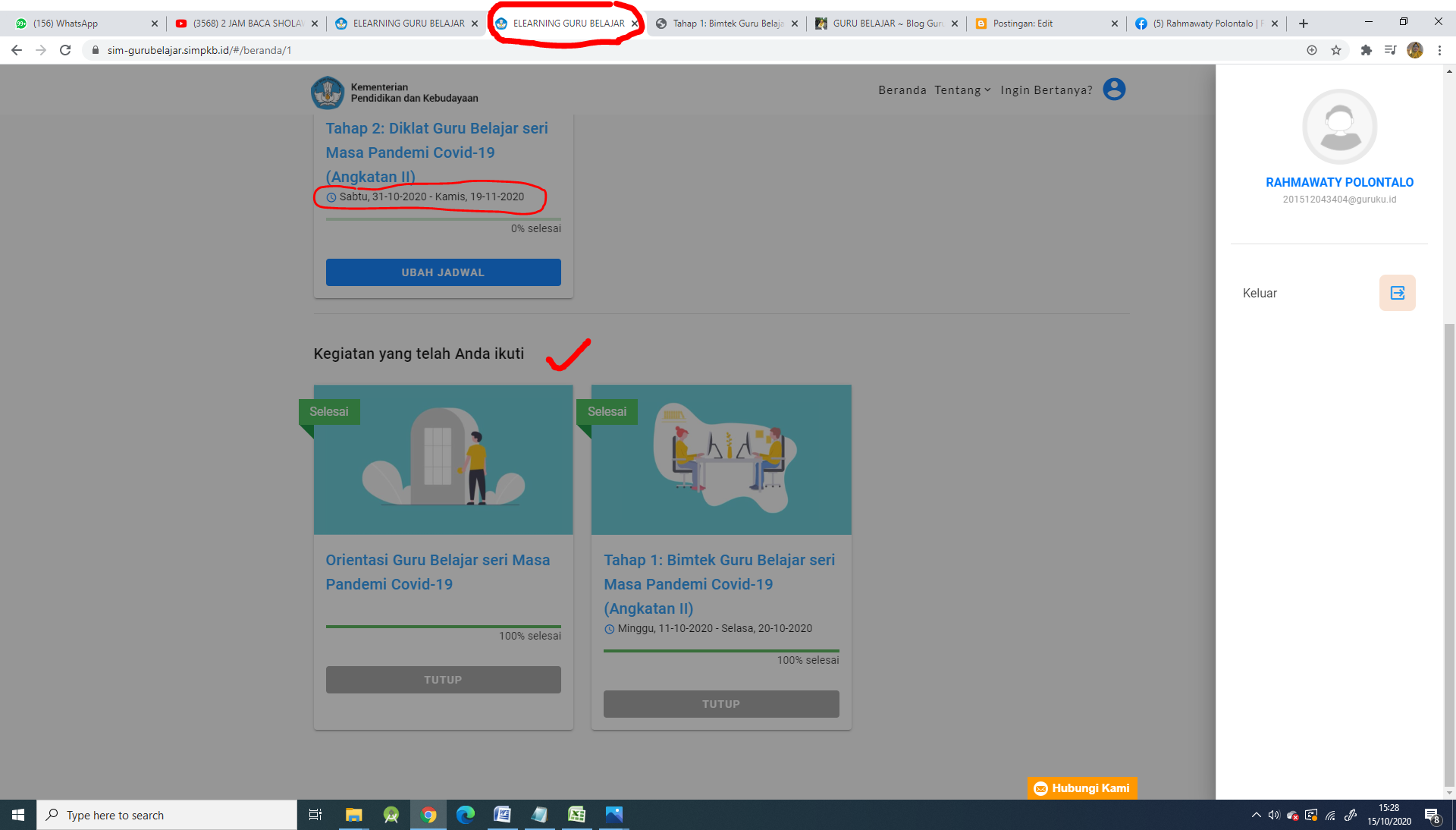Close the Postingan: Edit tab
Screen dimensions: 1456x830
(1114, 24)
